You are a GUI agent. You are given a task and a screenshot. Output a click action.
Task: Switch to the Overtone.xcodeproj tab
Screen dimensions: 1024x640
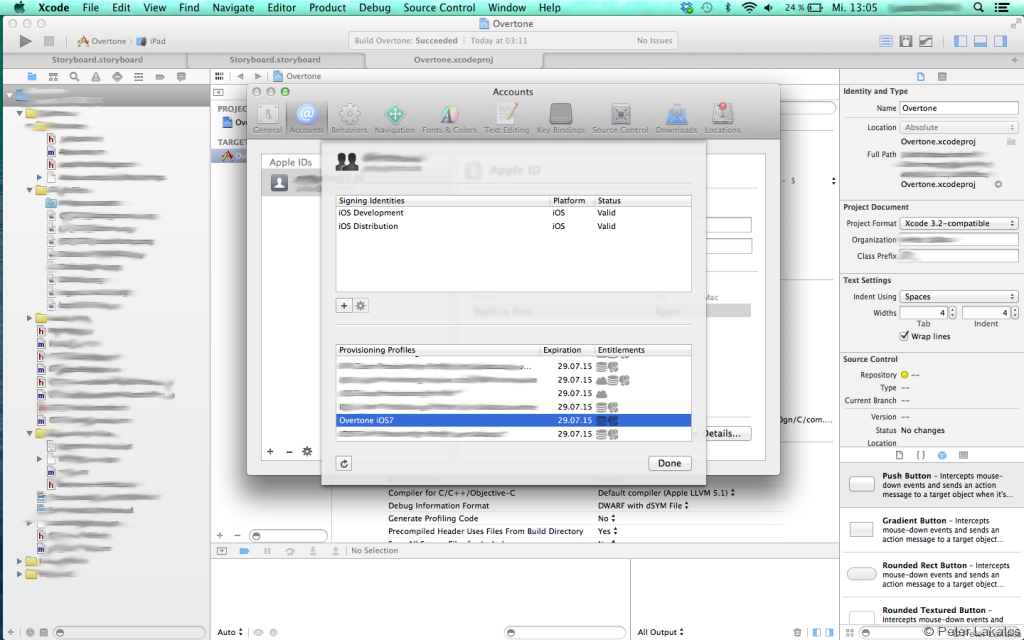(453, 59)
